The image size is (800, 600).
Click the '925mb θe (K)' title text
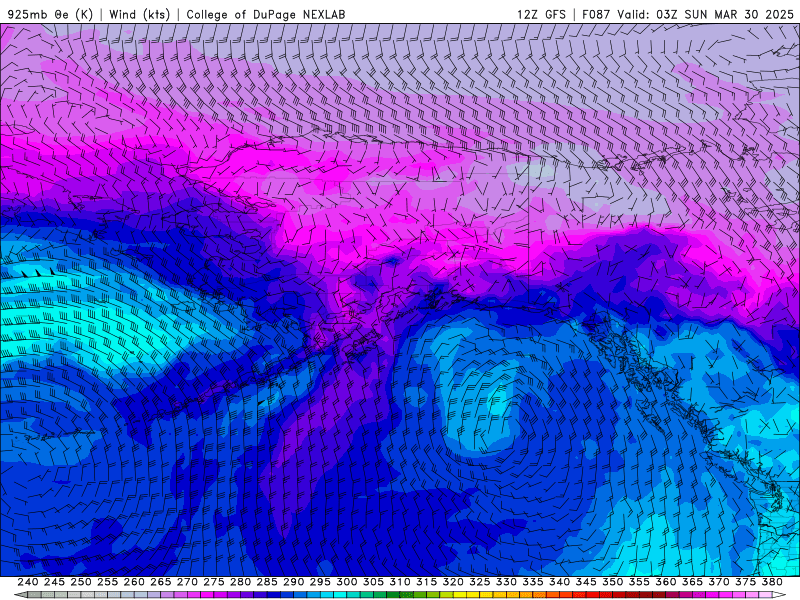[50, 14]
